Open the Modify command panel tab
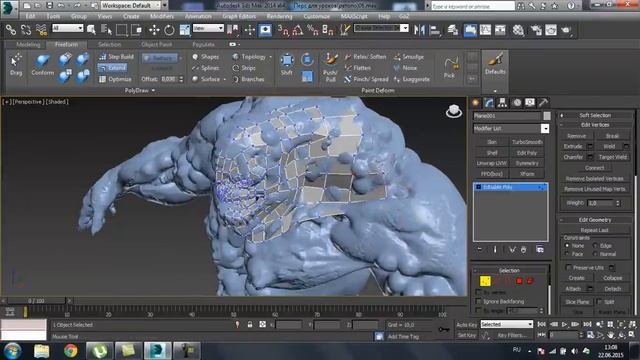Screen dimensions: 640x360 489,102
